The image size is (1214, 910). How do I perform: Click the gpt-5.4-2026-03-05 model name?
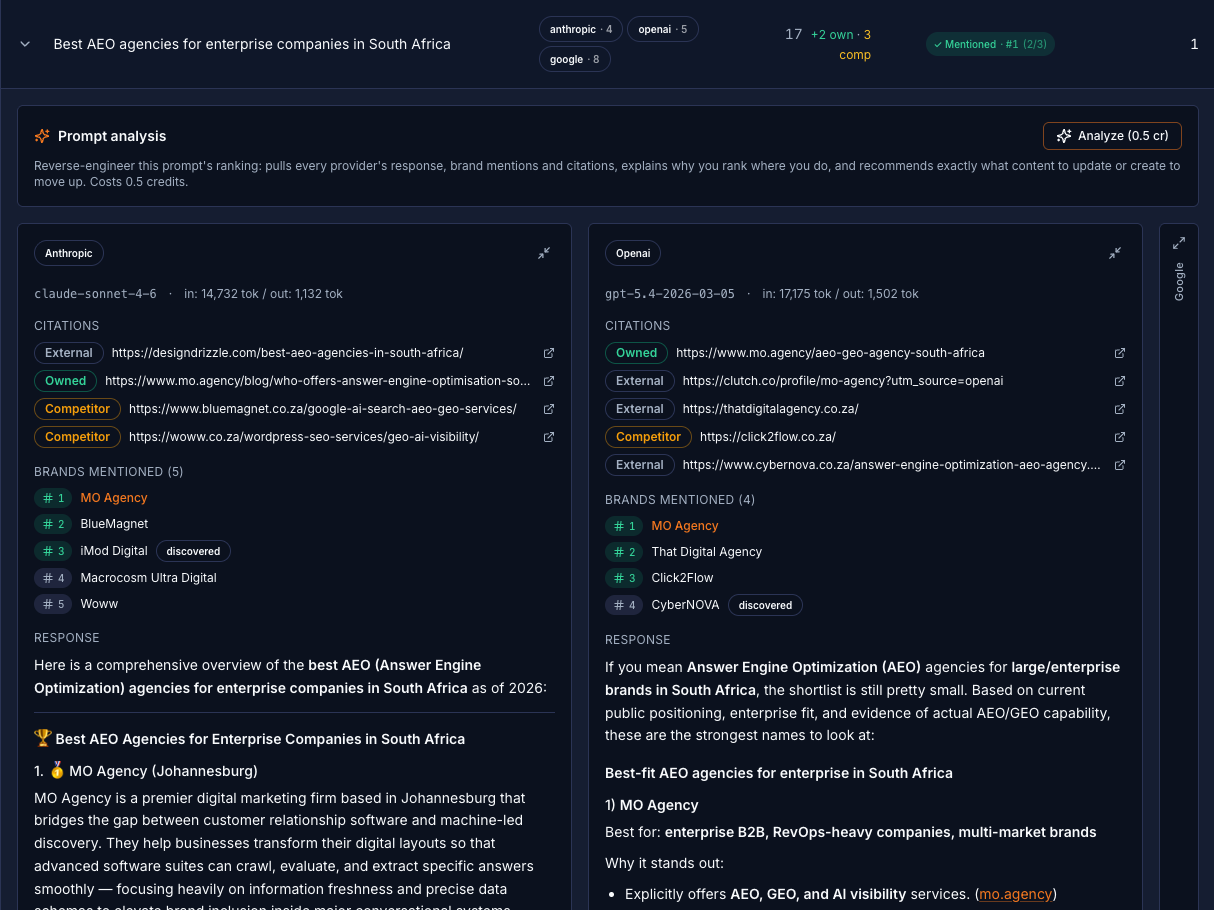click(x=670, y=294)
